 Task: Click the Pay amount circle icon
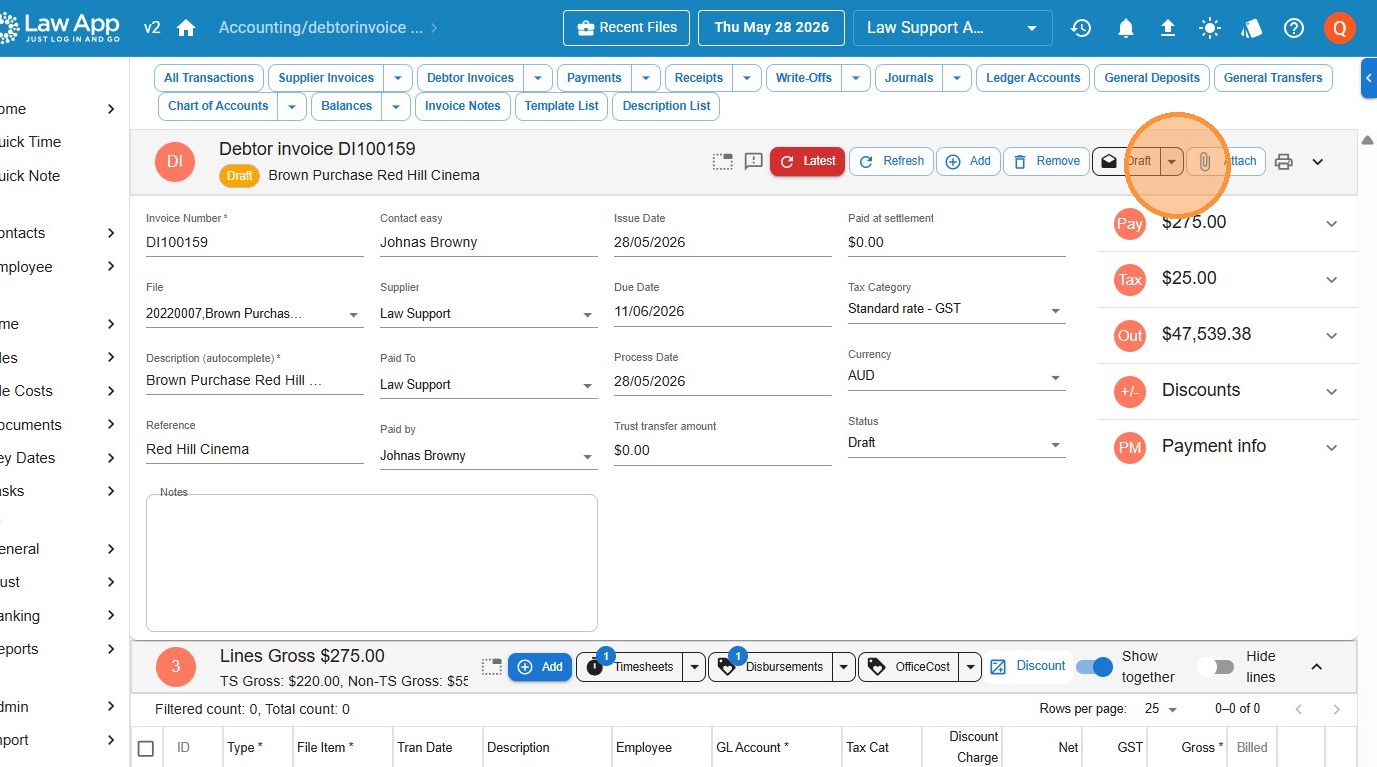click(x=1130, y=223)
